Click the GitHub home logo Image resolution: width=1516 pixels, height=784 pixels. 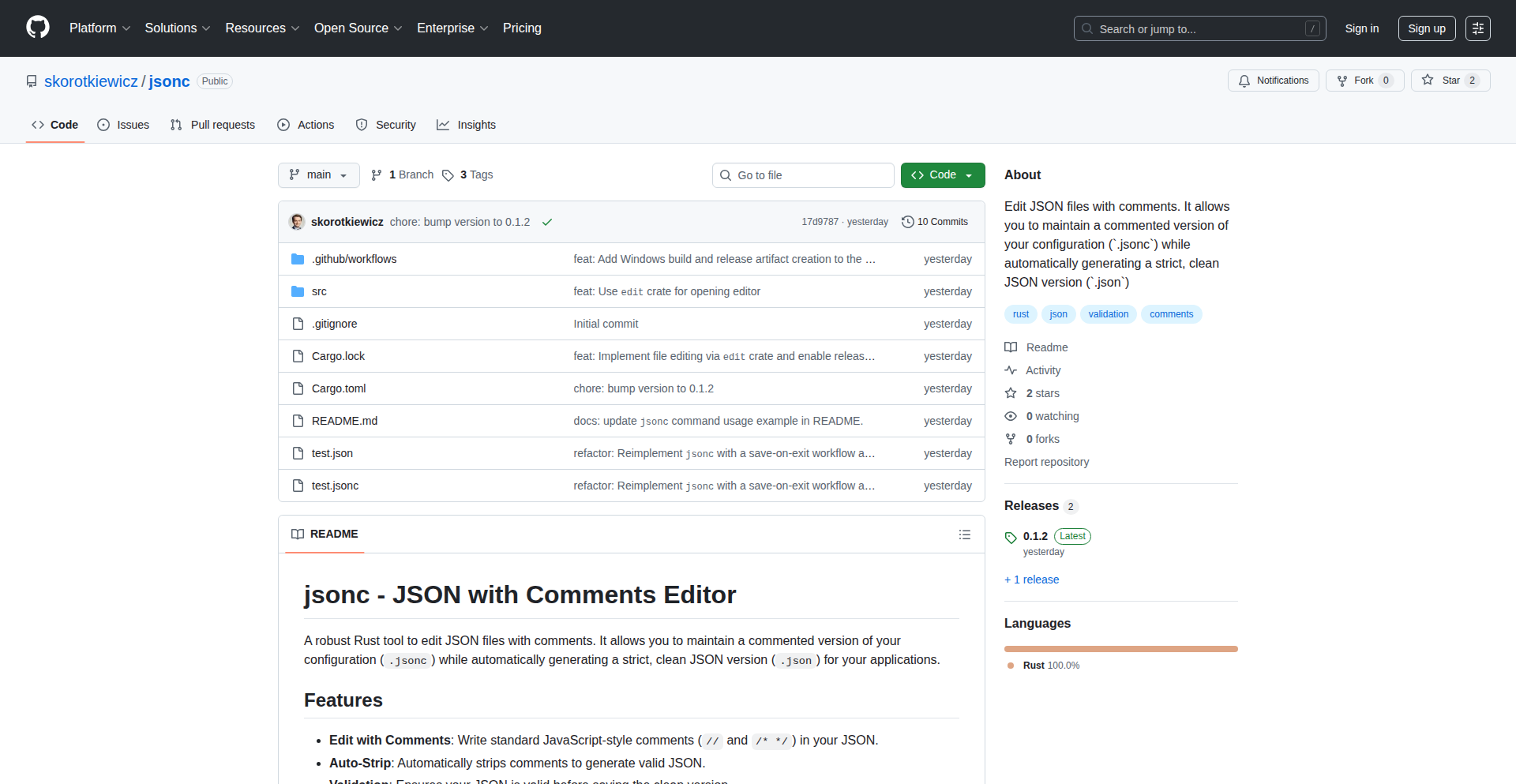(36, 28)
